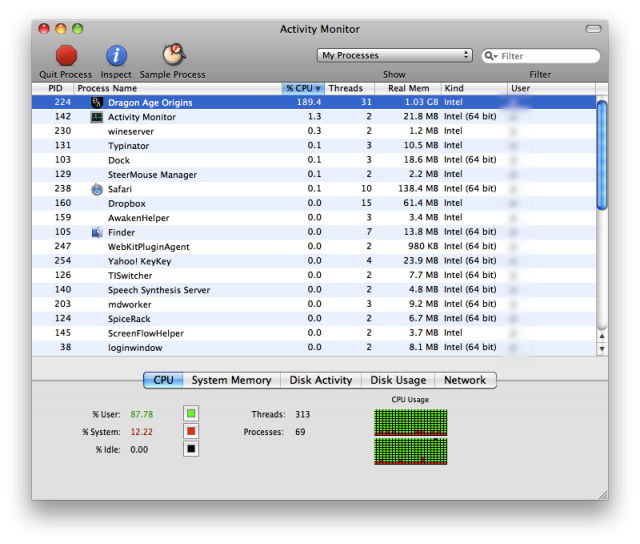Select the Dropbox process row
Image resolution: width=640 pixels, height=544 pixels.
coord(314,203)
